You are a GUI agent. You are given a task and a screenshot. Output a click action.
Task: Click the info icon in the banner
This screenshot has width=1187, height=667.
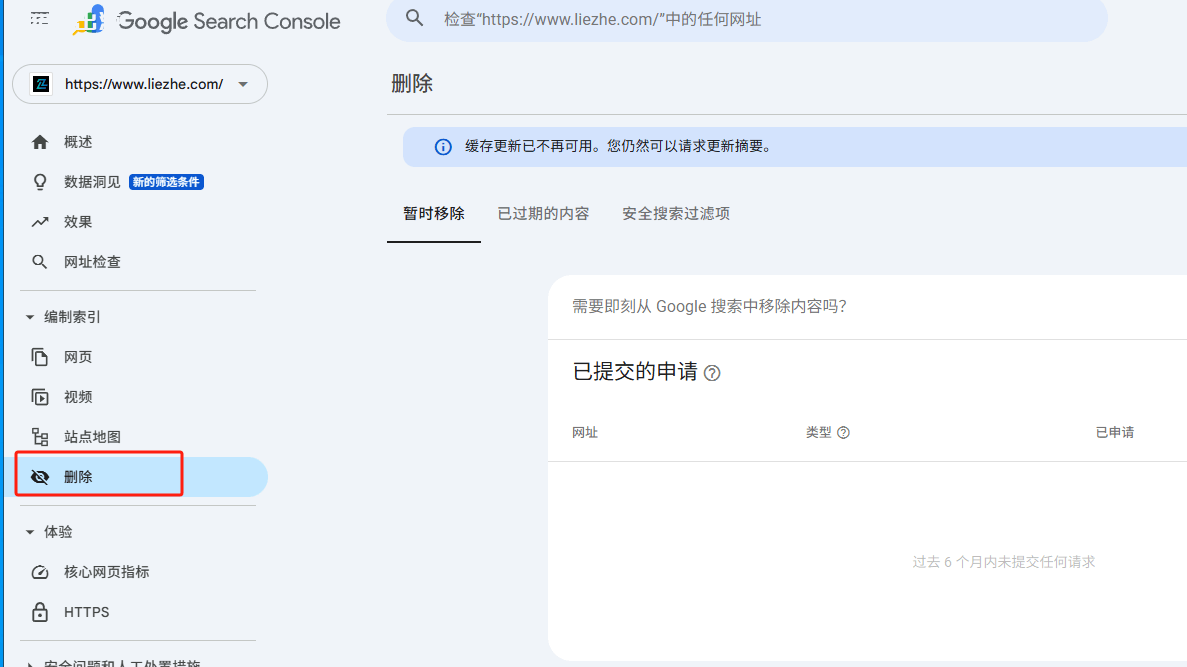443,147
